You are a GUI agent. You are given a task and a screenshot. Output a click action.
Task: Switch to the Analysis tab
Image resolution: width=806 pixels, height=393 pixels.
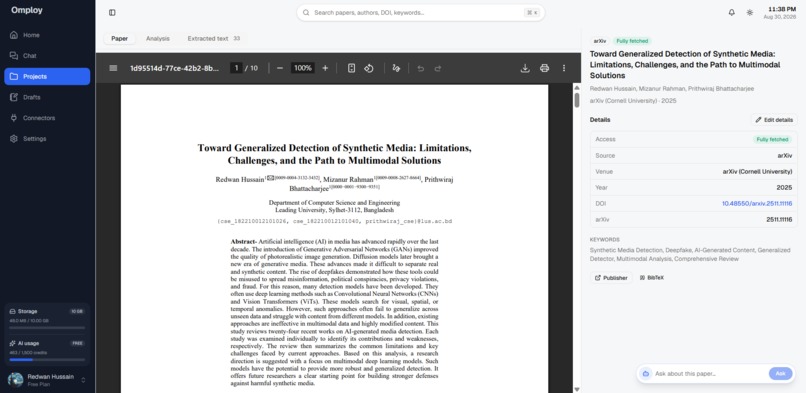[157, 39]
